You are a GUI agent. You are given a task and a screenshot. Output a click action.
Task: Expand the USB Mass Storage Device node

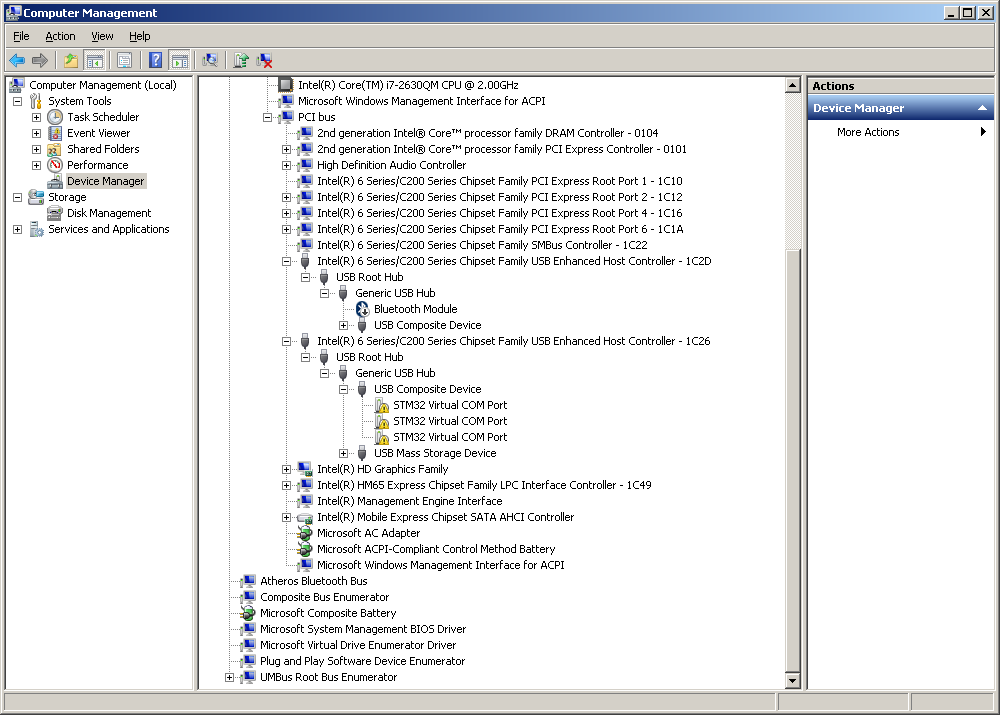tap(343, 453)
